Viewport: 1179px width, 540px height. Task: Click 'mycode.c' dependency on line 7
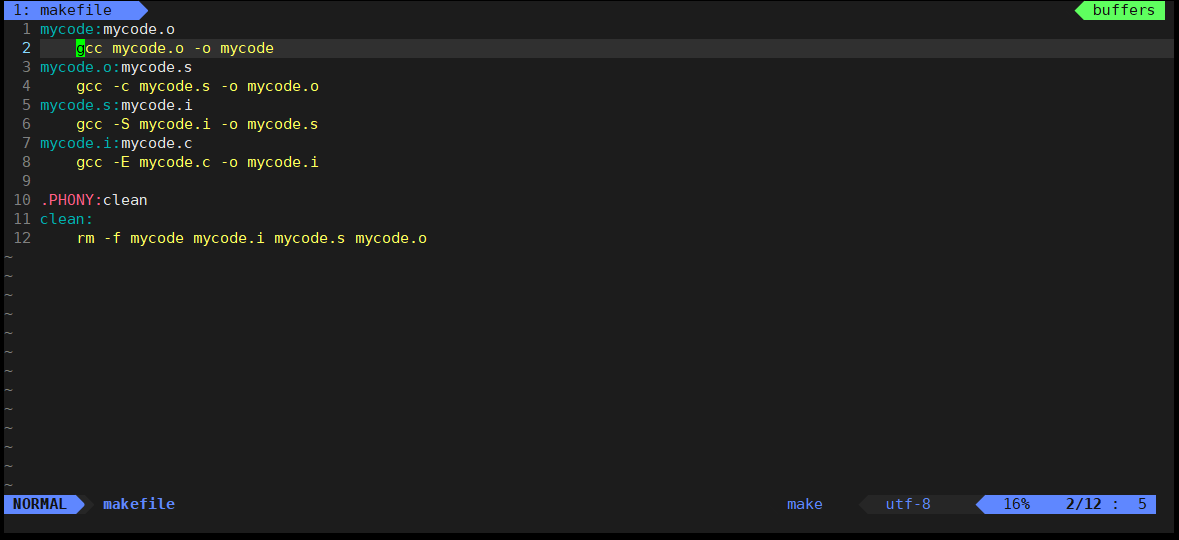pos(157,143)
